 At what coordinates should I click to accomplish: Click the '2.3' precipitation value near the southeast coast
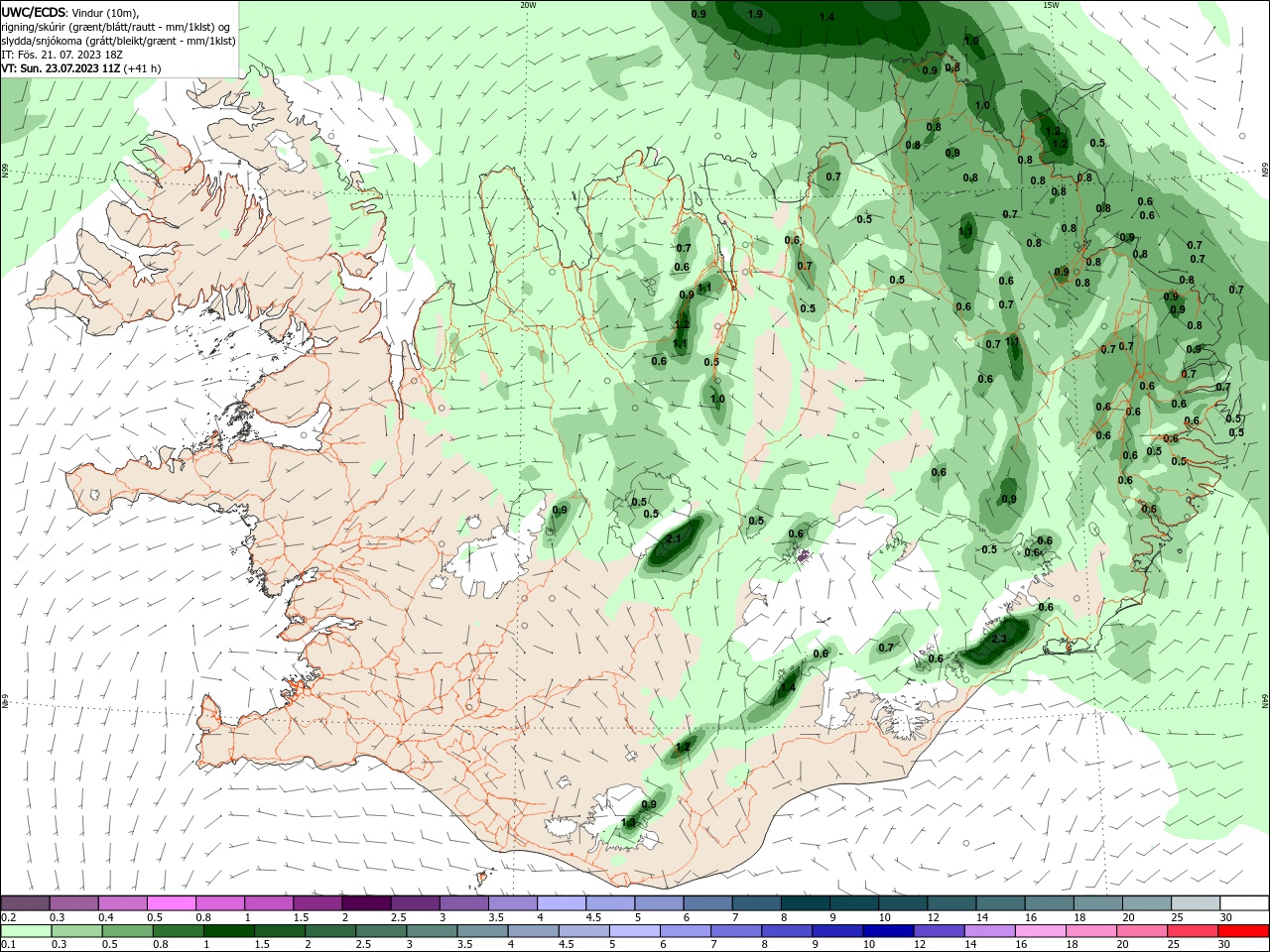pyautogui.click(x=999, y=640)
